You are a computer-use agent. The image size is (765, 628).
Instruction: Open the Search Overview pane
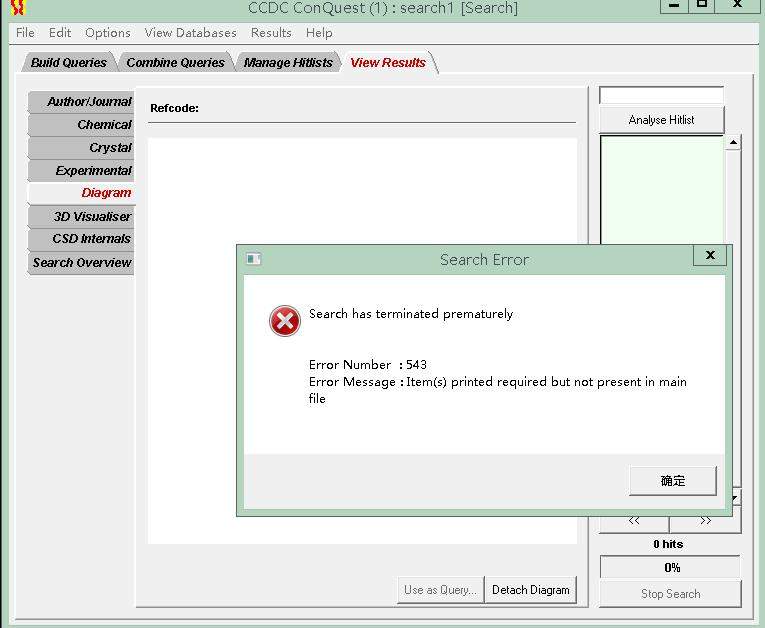coord(81,263)
